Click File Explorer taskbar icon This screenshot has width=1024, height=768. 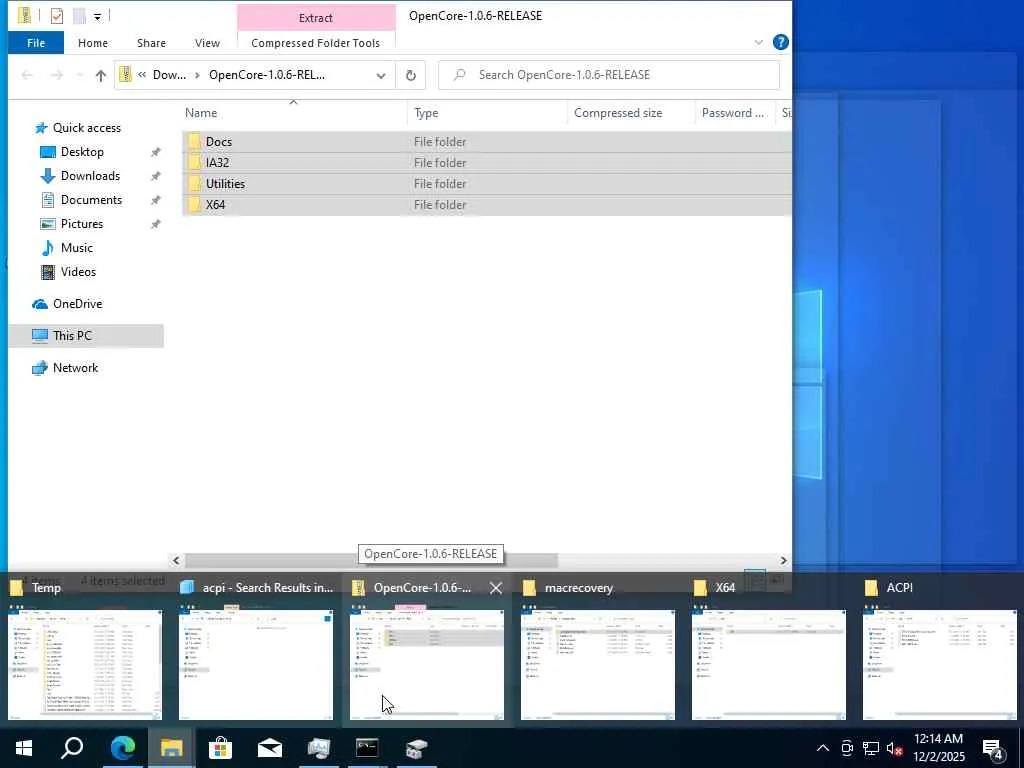point(171,748)
